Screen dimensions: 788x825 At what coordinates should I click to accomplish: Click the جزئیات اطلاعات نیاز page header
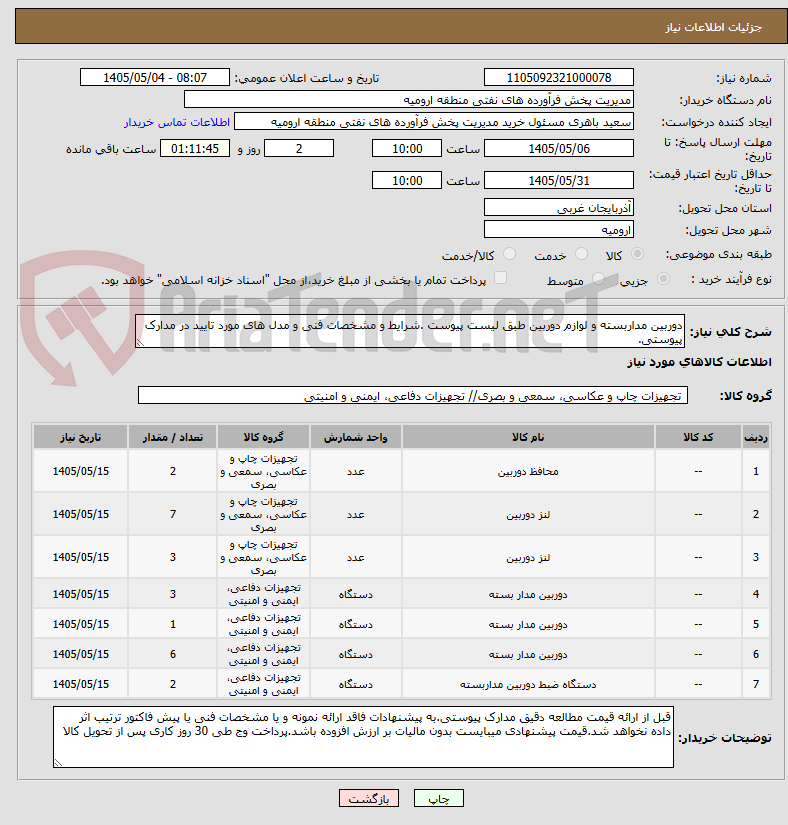713,27
